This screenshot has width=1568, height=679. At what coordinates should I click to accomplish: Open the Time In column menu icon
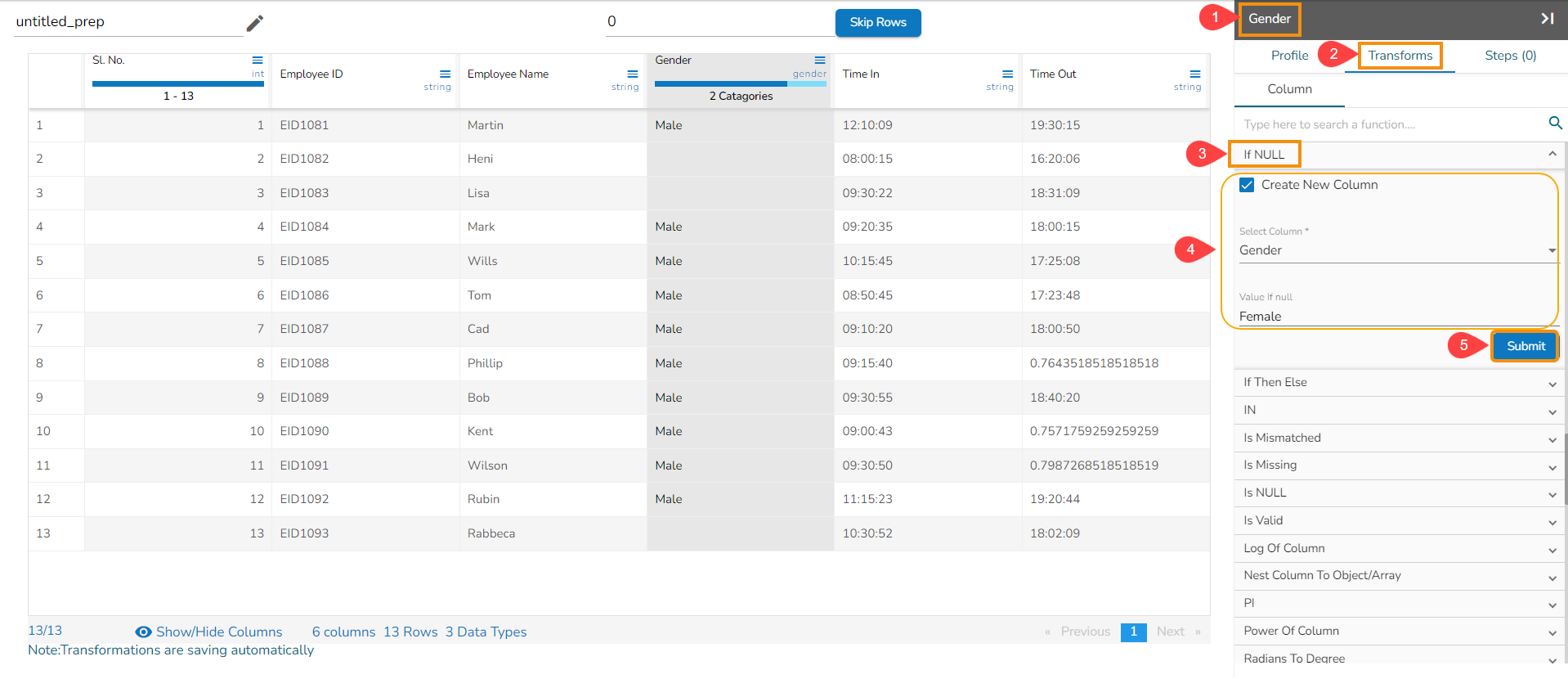(x=1007, y=74)
